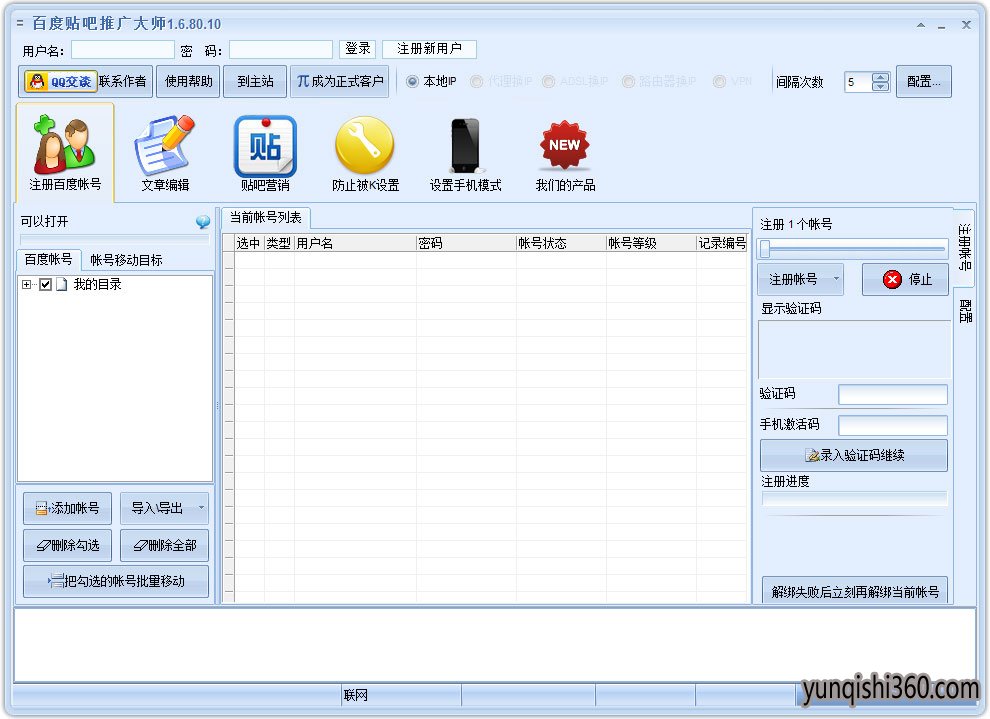990x719 pixels.
Task: Open the 文章编辑 article editor icon
Action: [165, 153]
